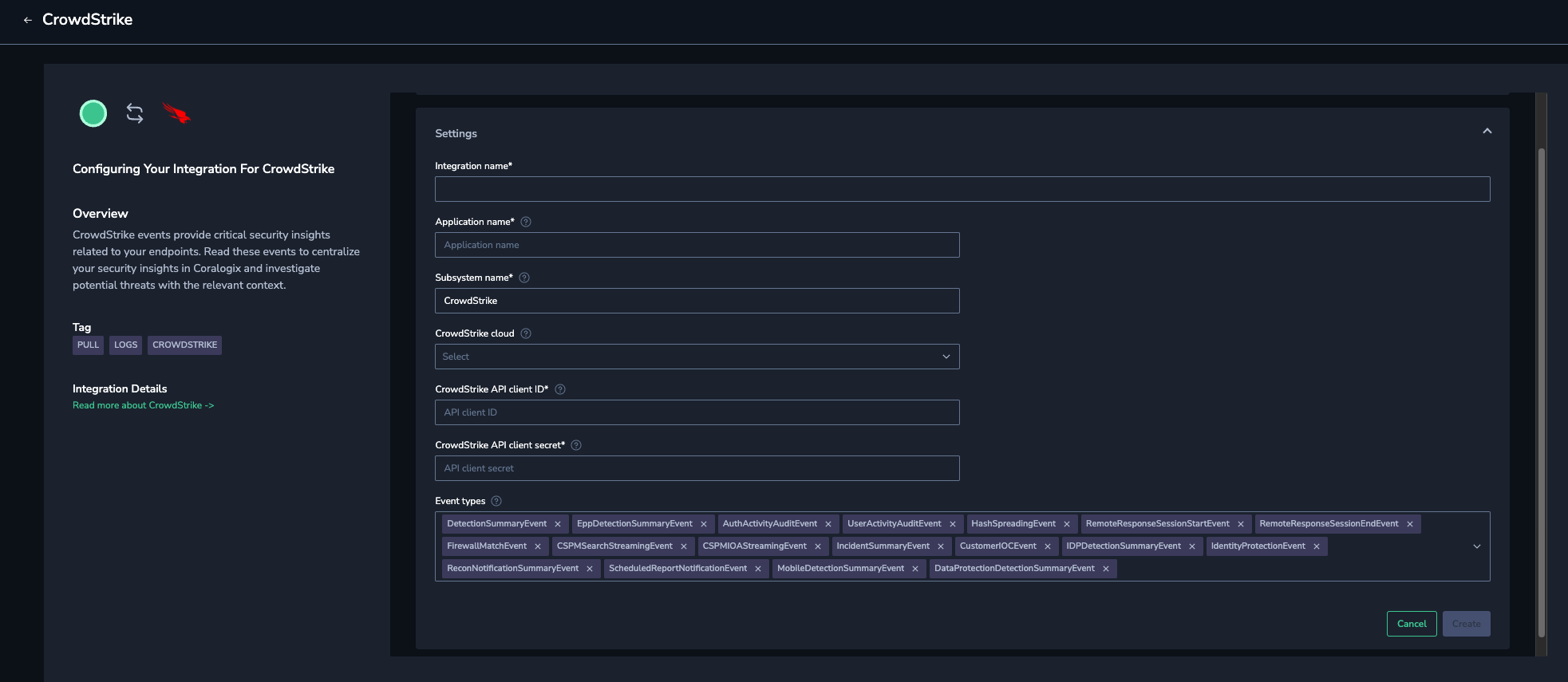The height and width of the screenshot is (682, 1568).
Task: Click the CrowdStrike cloud help icon
Action: [x=526, y=333]
